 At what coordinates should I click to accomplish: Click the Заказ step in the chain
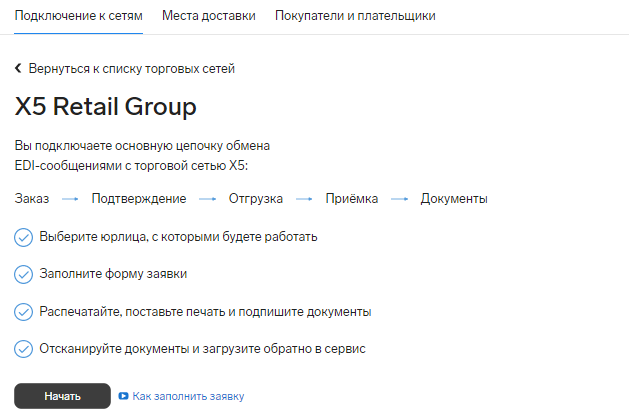point(32,198)
